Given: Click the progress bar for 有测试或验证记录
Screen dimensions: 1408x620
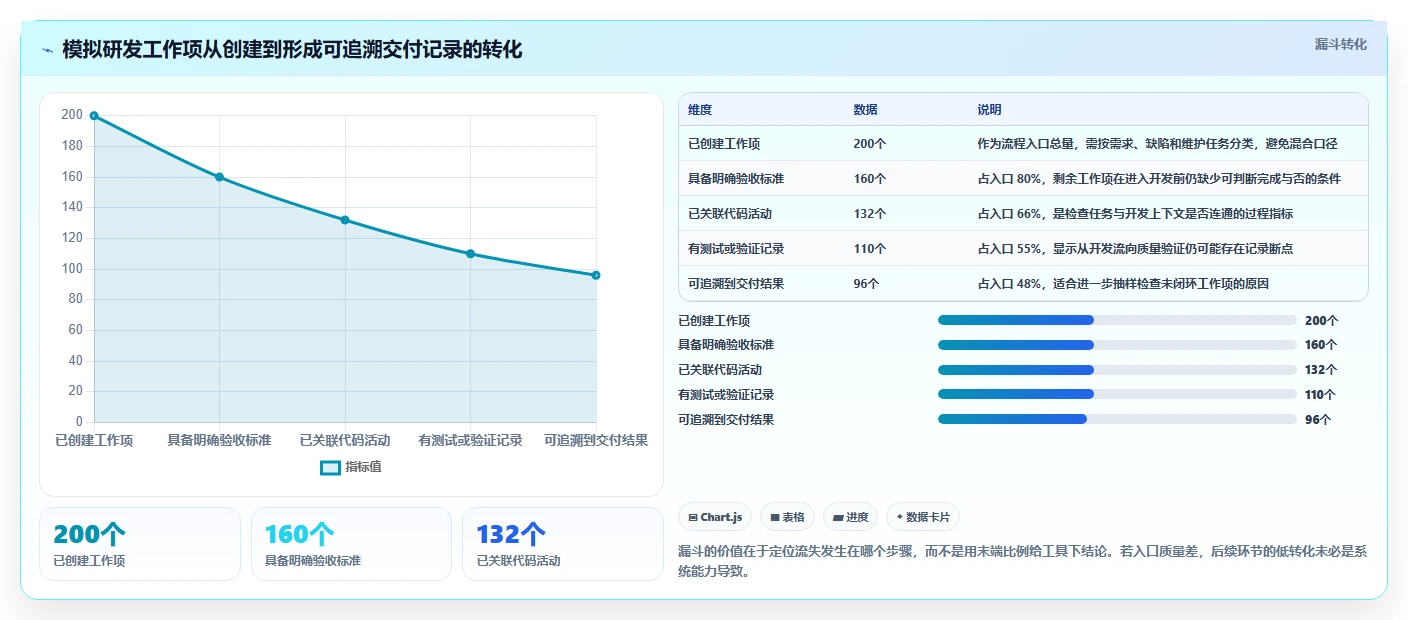Looking at the screenshot, I should (x=1117, y=394).
